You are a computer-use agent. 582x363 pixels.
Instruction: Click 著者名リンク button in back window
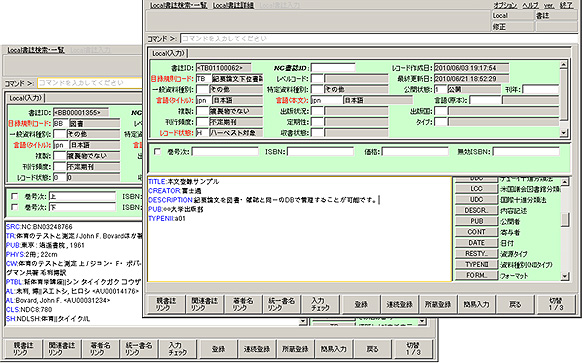tap(100, 349)
